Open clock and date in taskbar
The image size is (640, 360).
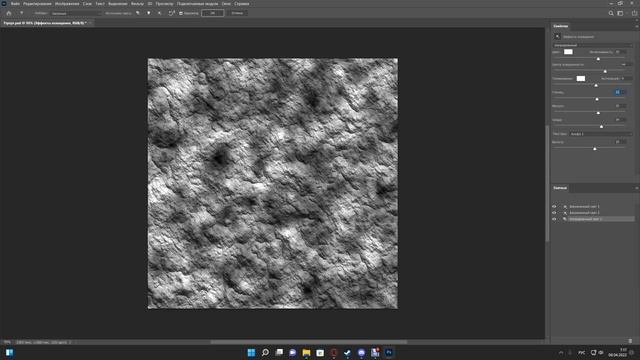(x=618, y=353)
